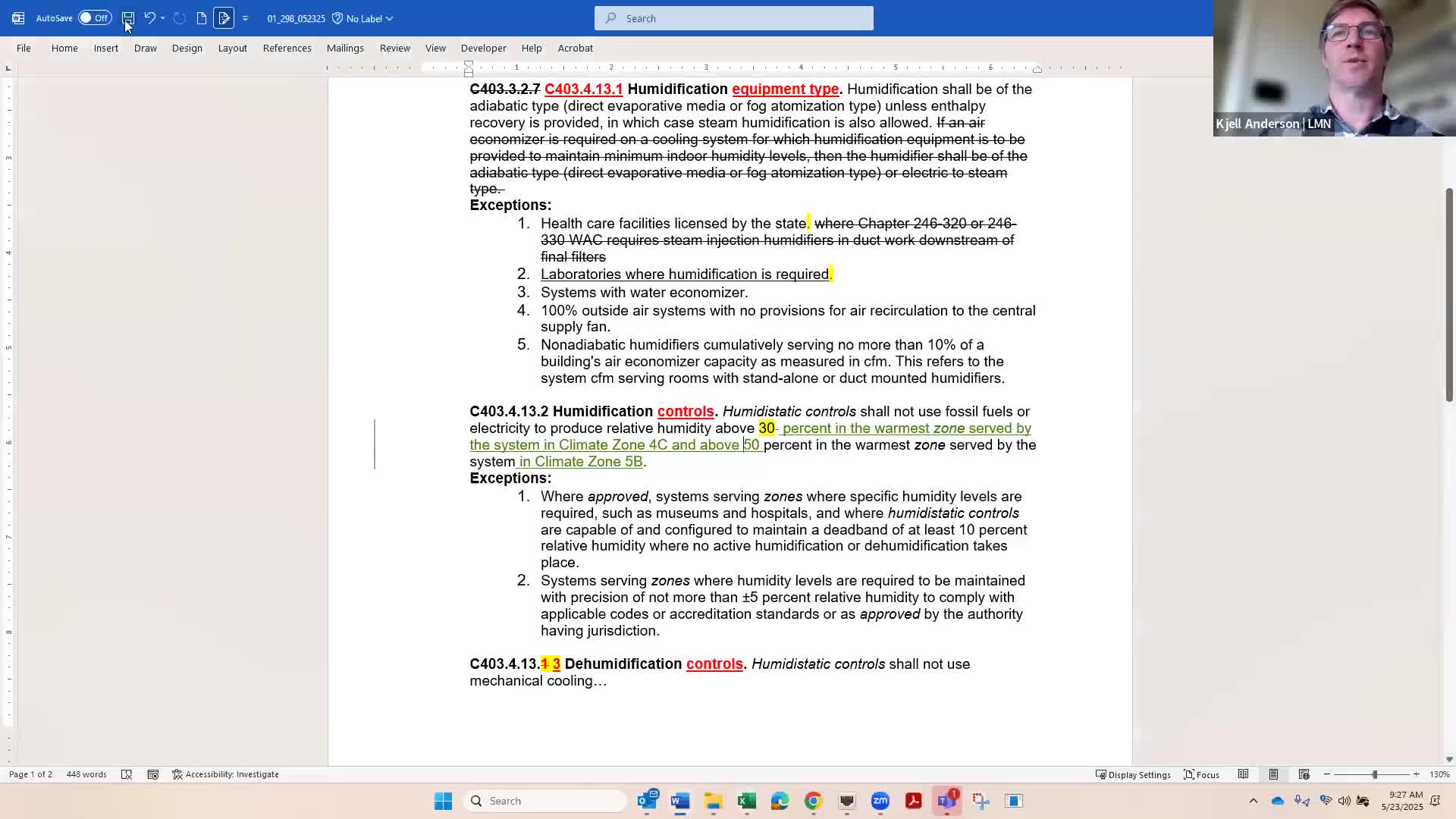The width and height of the screenshot is (1456, 819).
Task: Click Accessibility: Investigate in status bar
Action: (225, 774)
